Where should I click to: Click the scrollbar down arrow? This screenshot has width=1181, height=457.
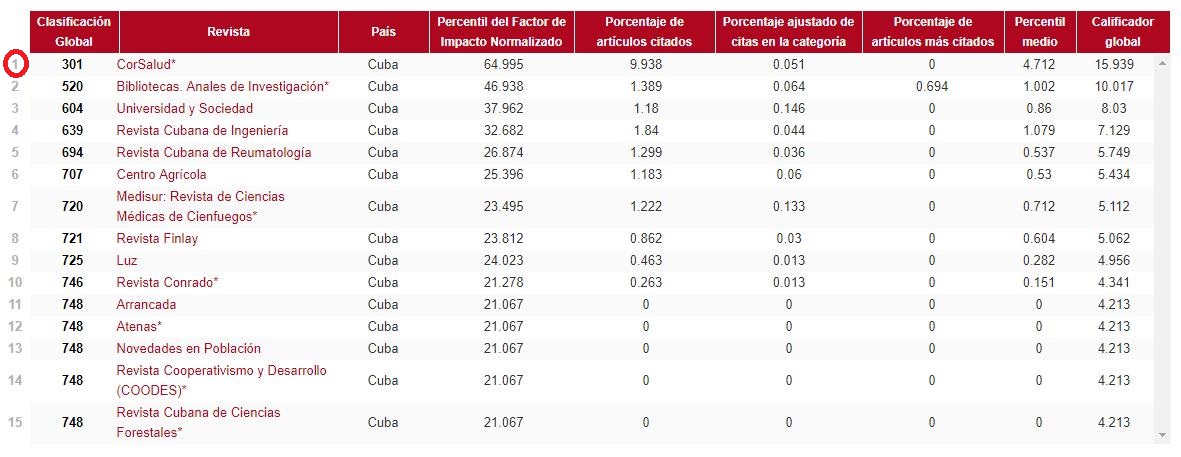1162,435
